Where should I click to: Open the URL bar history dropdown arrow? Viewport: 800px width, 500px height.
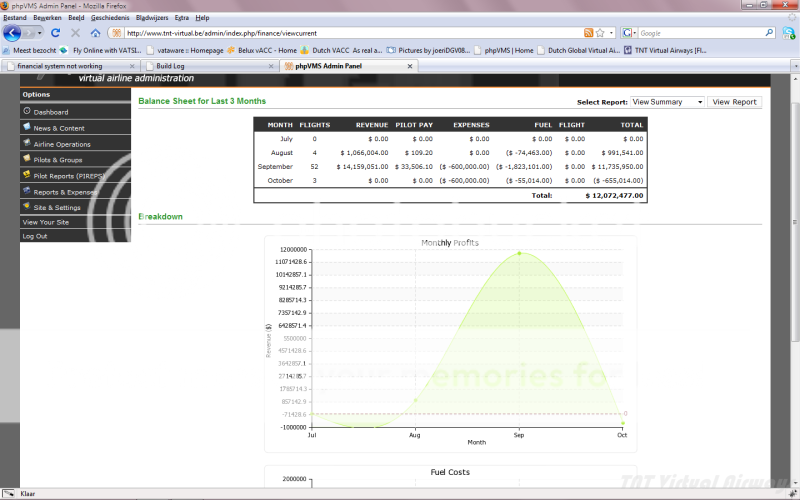click(x=611, y=33)
